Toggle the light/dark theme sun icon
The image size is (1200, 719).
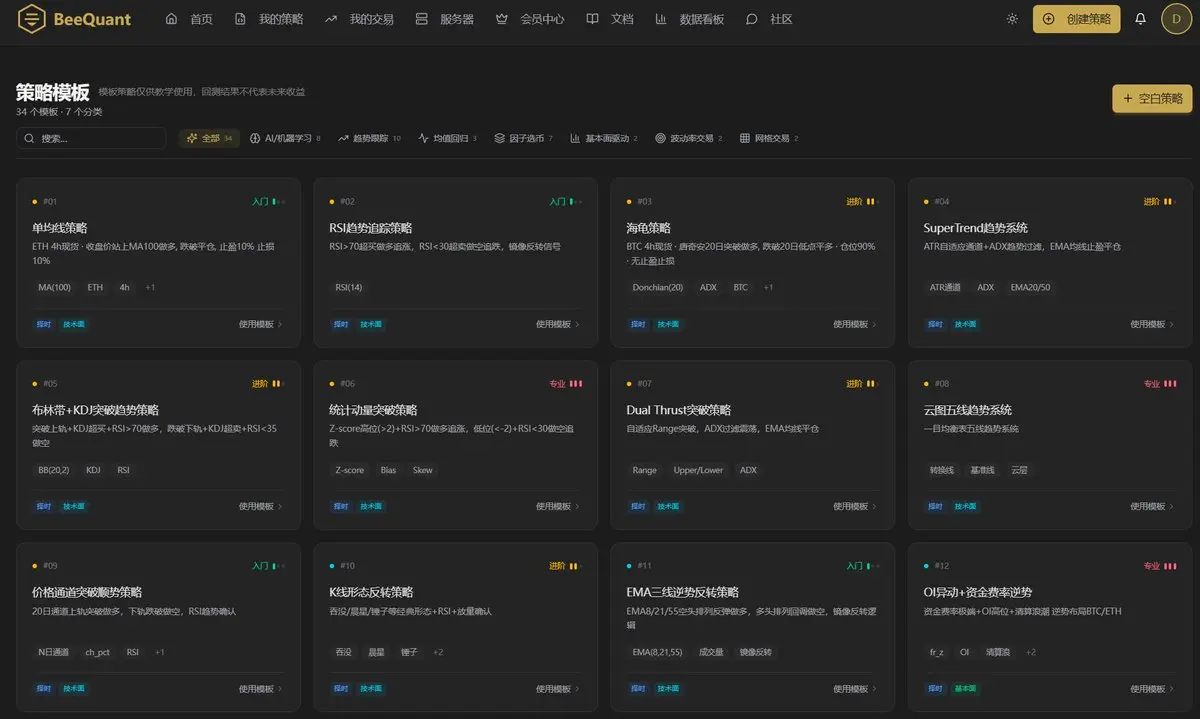pos(1012,19)
